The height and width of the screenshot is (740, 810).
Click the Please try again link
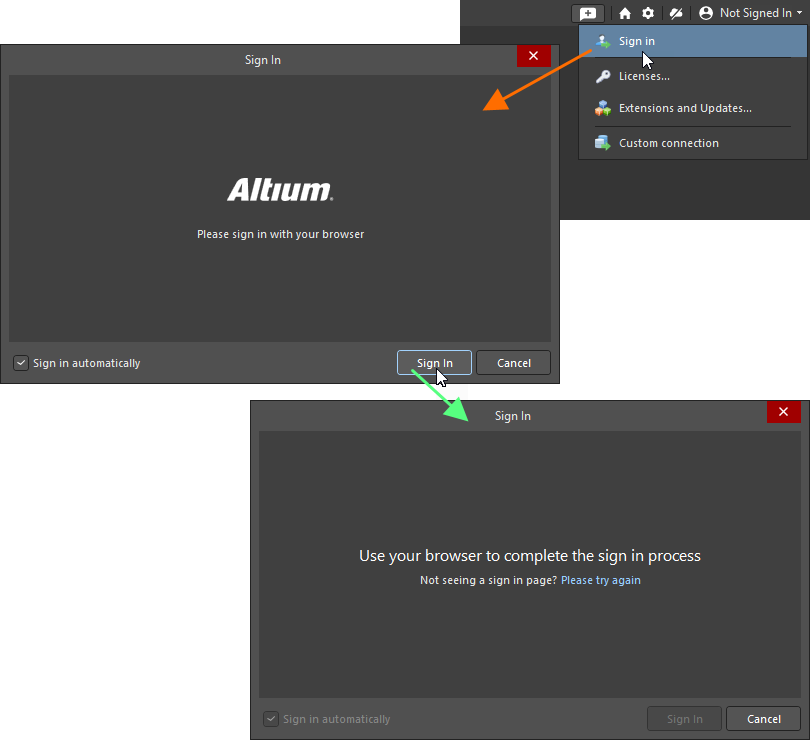(x=601, y=580)
